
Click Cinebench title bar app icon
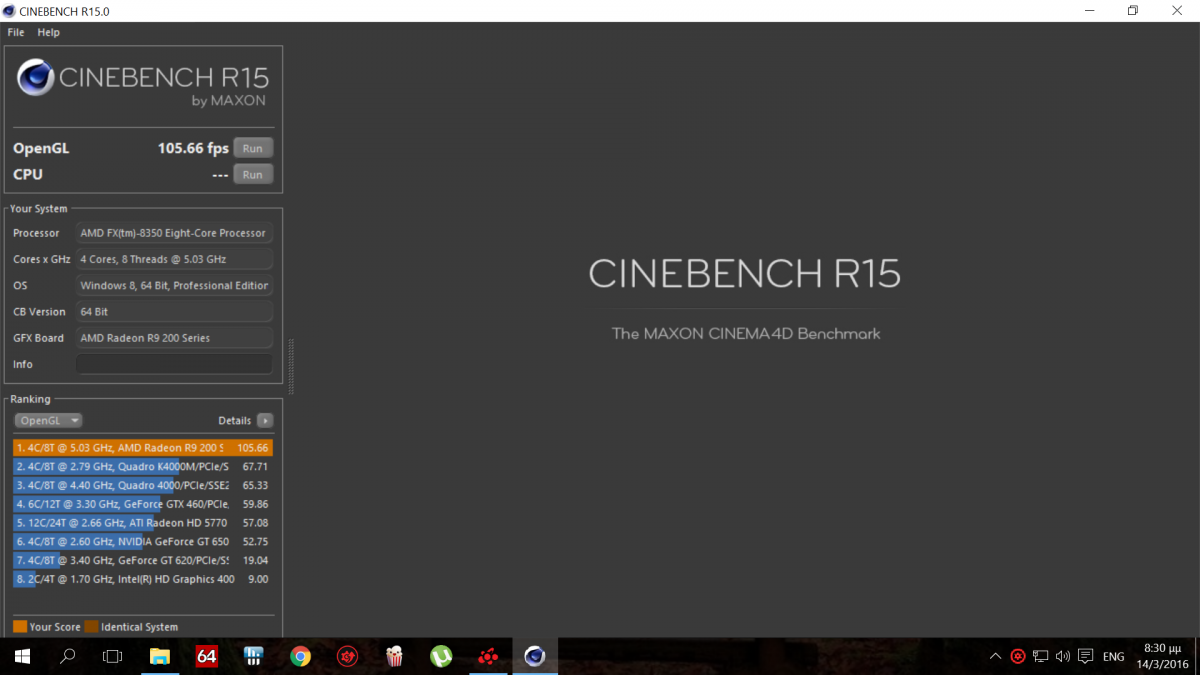point(11,11)
